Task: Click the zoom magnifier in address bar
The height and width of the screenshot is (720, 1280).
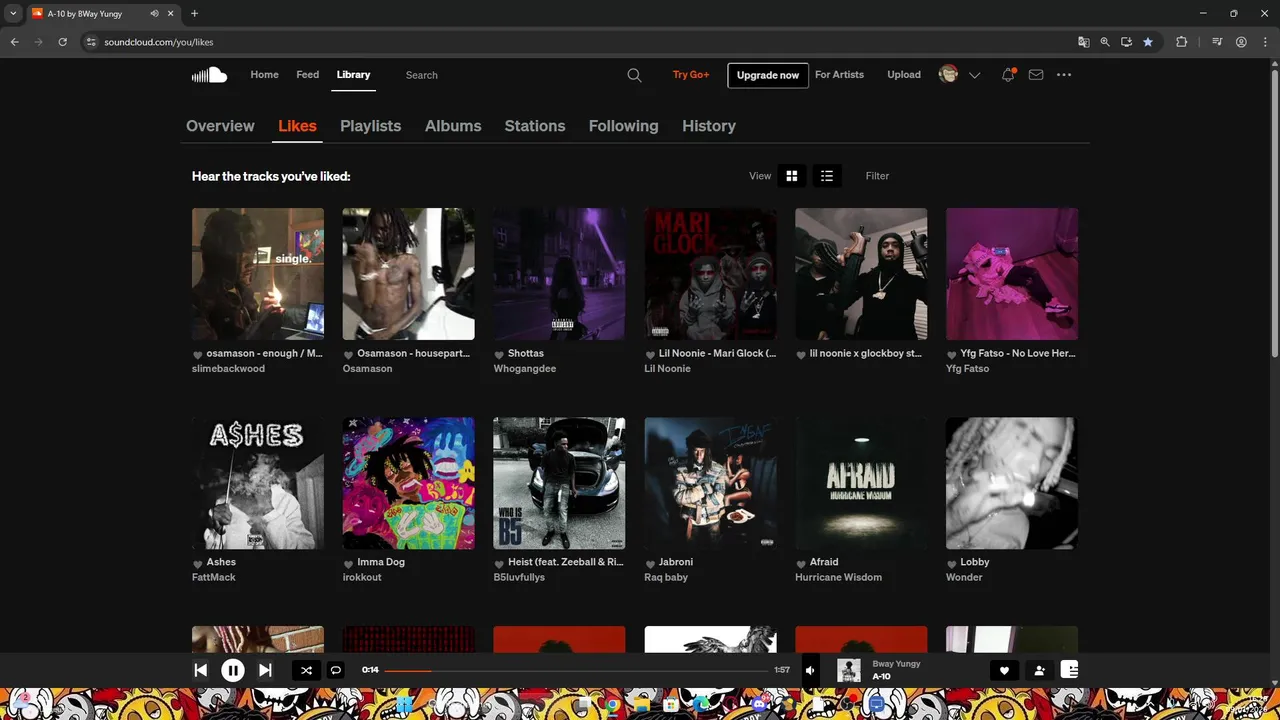Action: point(1105,42)
